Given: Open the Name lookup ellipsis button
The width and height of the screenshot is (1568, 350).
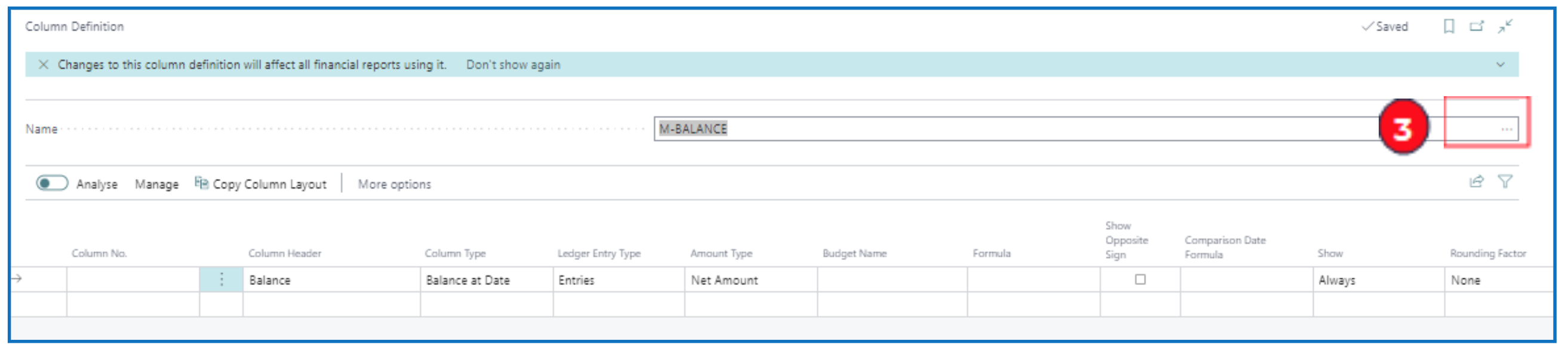Looking at the screenshot, I should 1506,129.
